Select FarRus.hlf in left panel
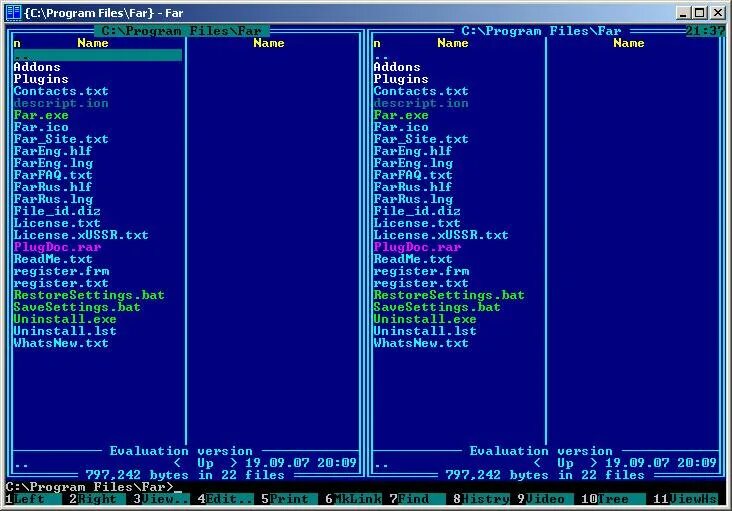Screen dimensions: 732x511 53,187
